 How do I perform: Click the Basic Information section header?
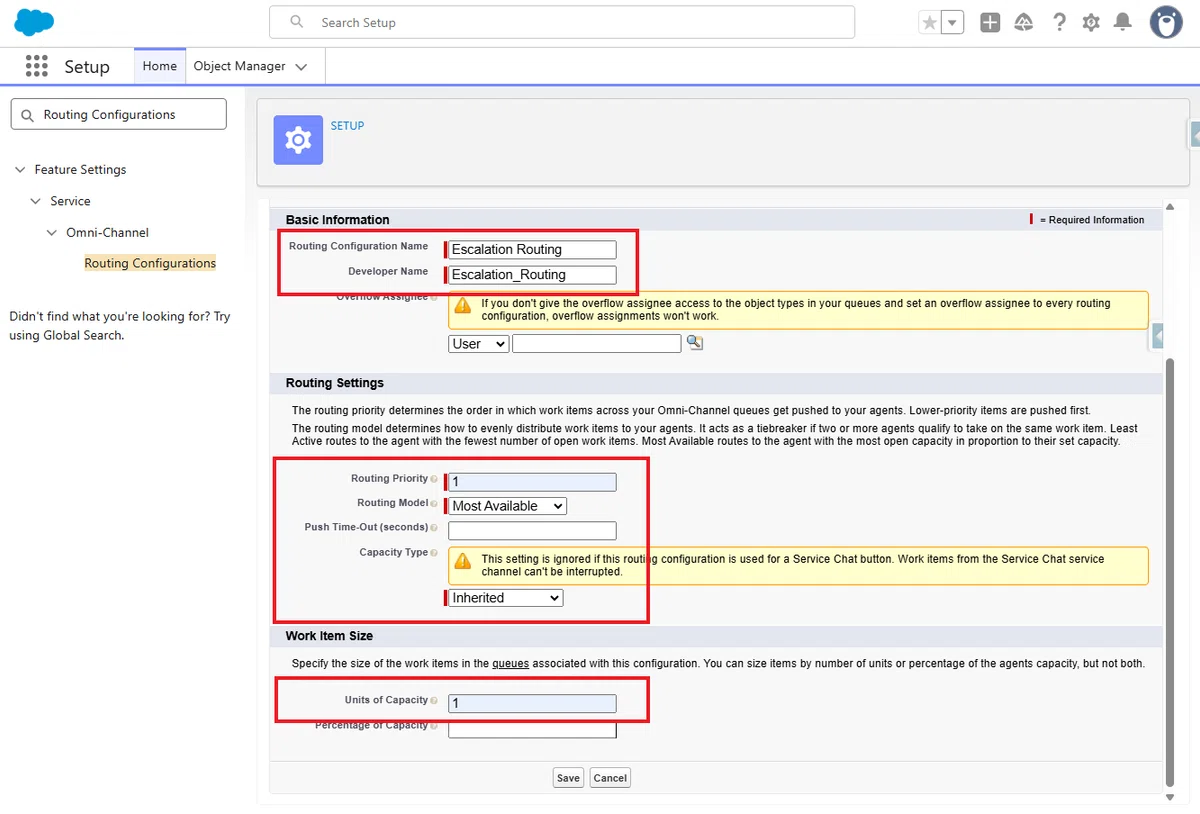[x=338, y=220]
